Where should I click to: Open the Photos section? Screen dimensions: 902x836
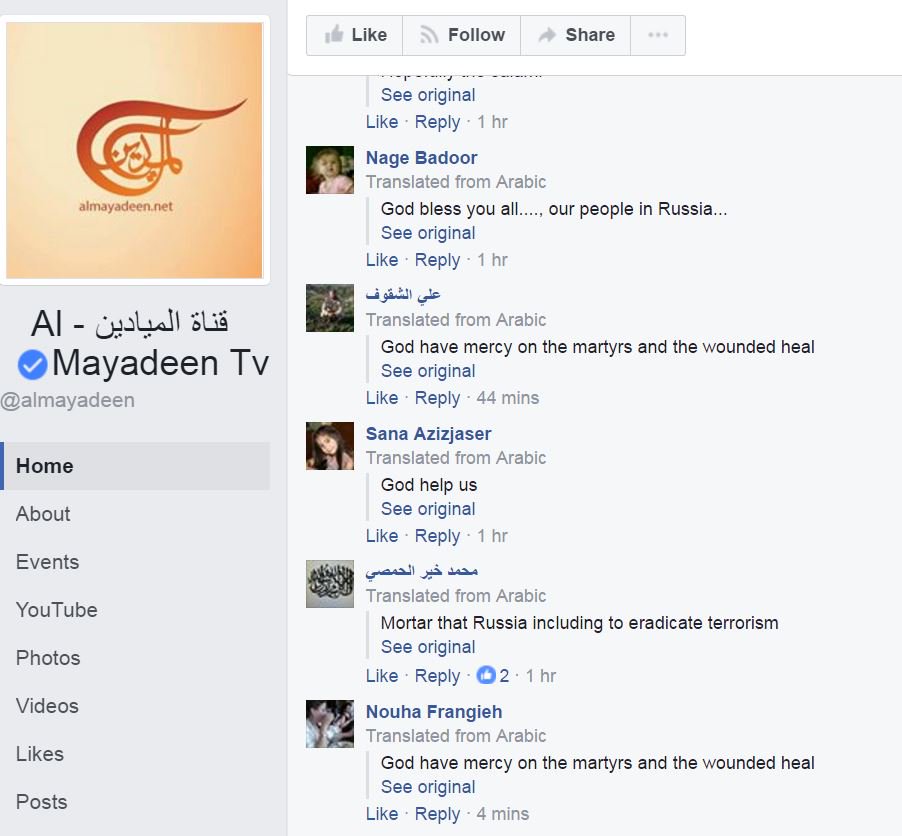[48, 658]
